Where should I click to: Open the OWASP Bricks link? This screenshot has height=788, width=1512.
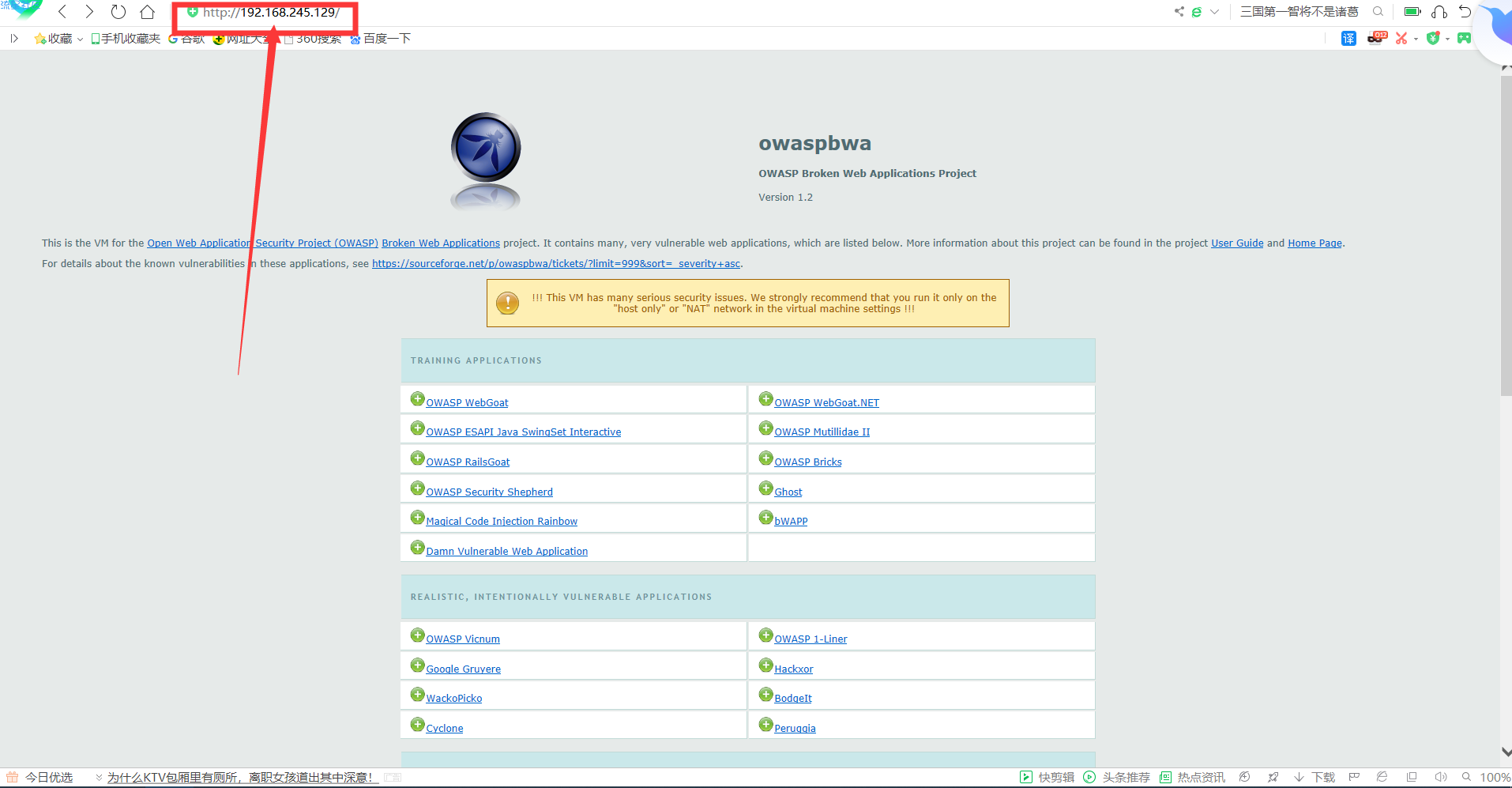(807, 462)
